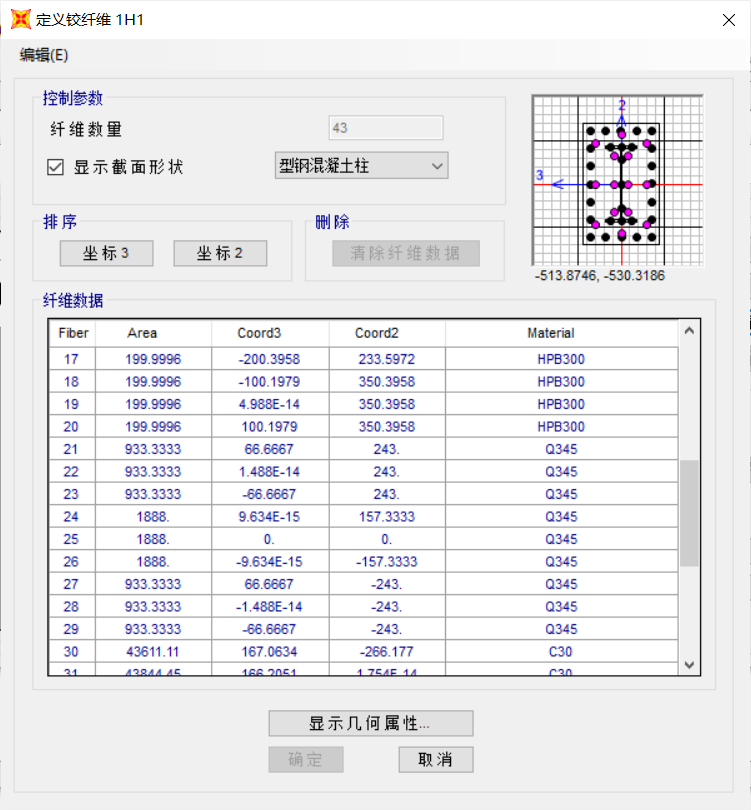751x810 pixels.
Task: Click Coord3 cell 1.488E-14 in row 22
Action: coord(270,472)
